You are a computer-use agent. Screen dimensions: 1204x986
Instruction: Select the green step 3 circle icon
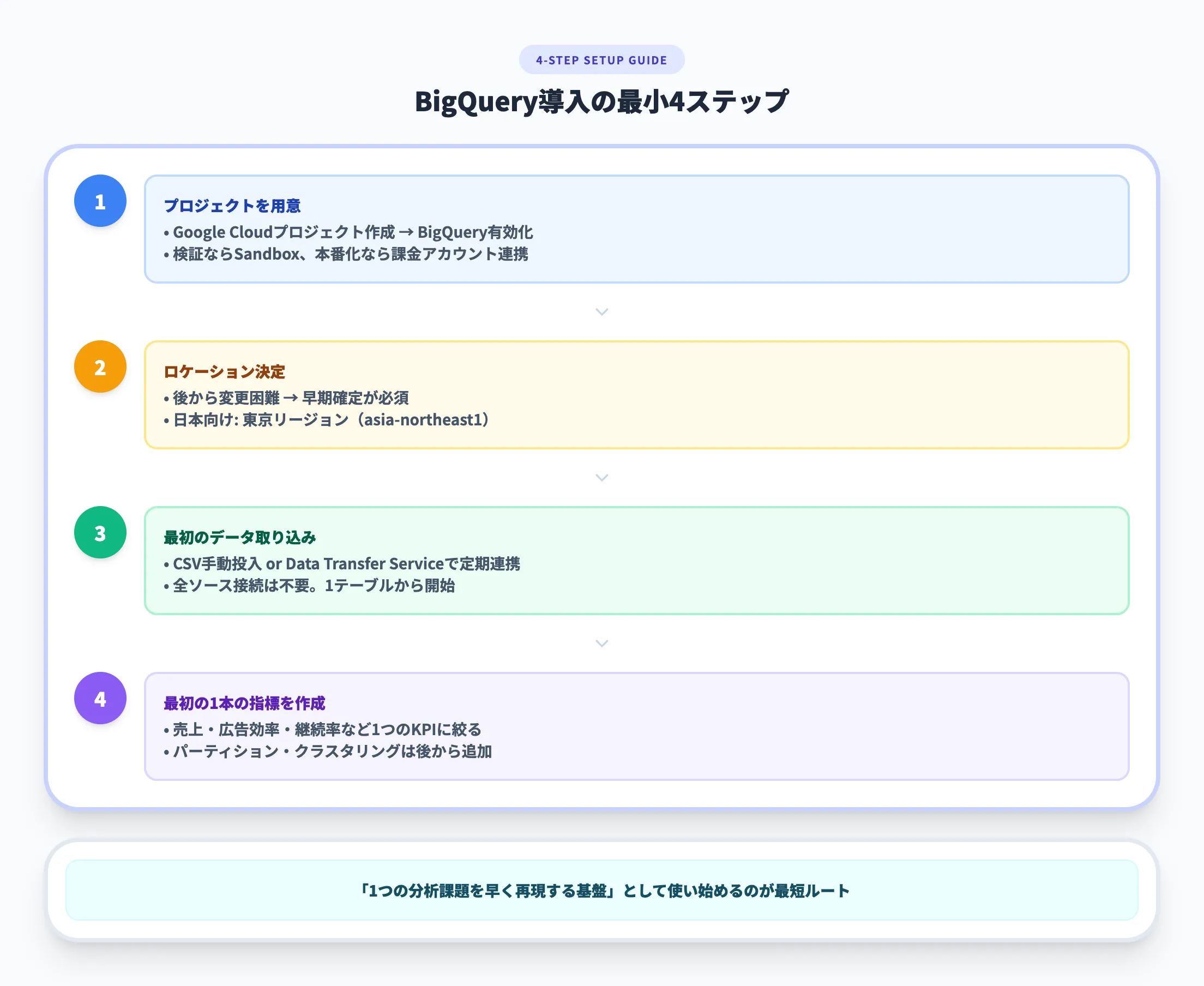click(x=100, y=534)
